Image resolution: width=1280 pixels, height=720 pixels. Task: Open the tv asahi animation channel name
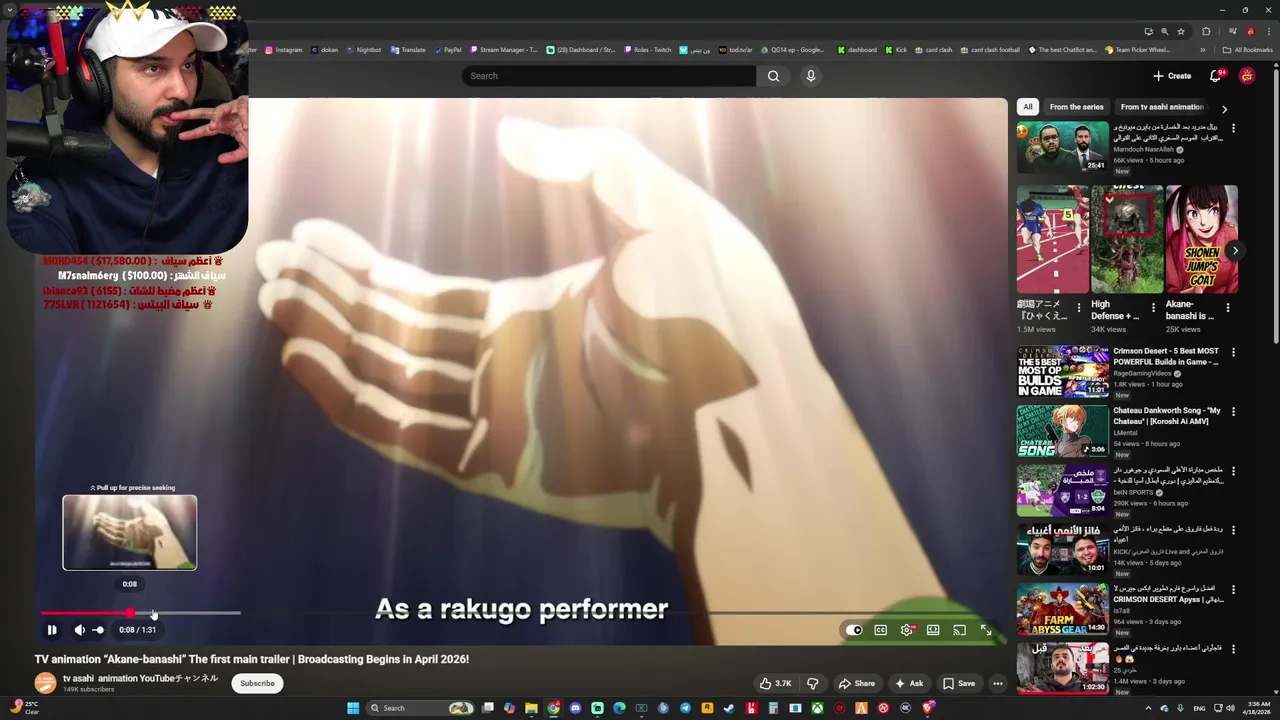(140, 678)
